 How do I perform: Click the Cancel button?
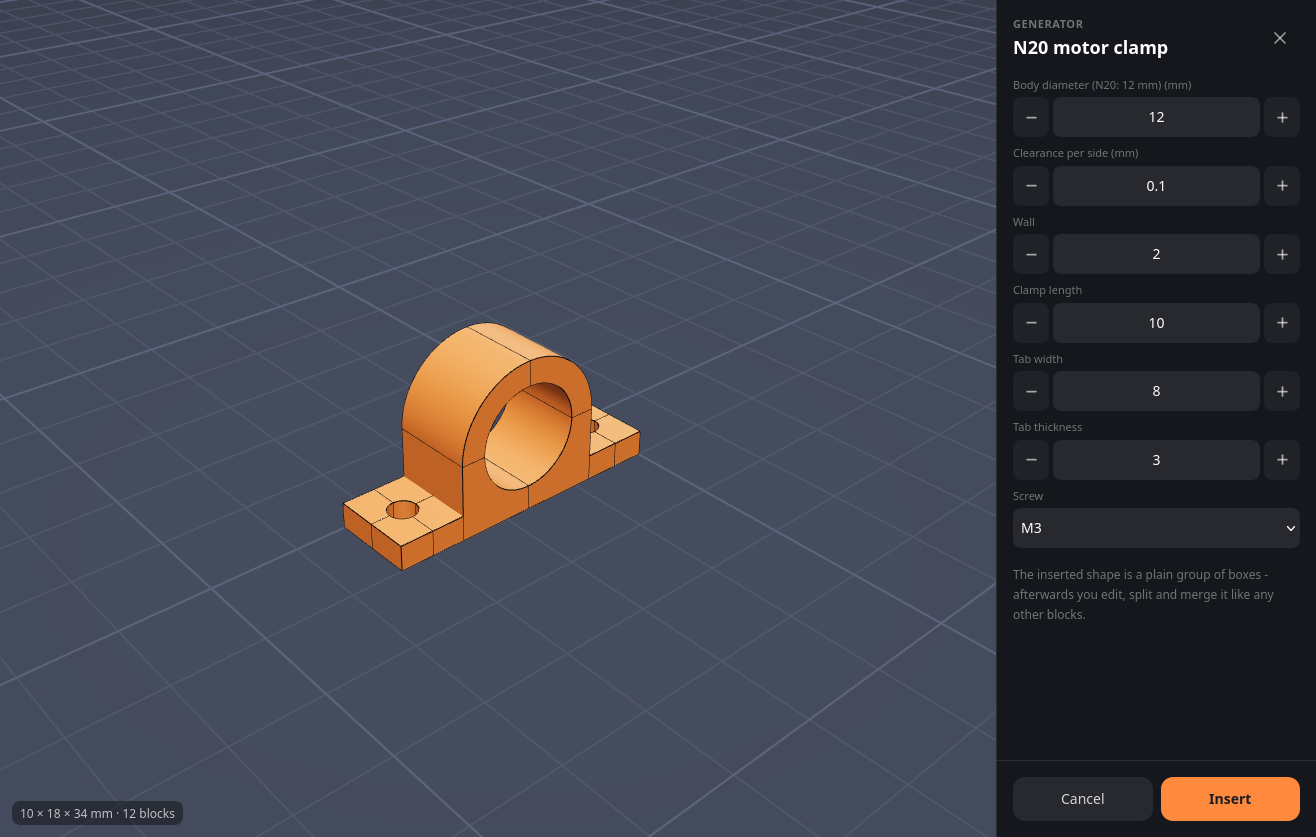(1083, 799)
